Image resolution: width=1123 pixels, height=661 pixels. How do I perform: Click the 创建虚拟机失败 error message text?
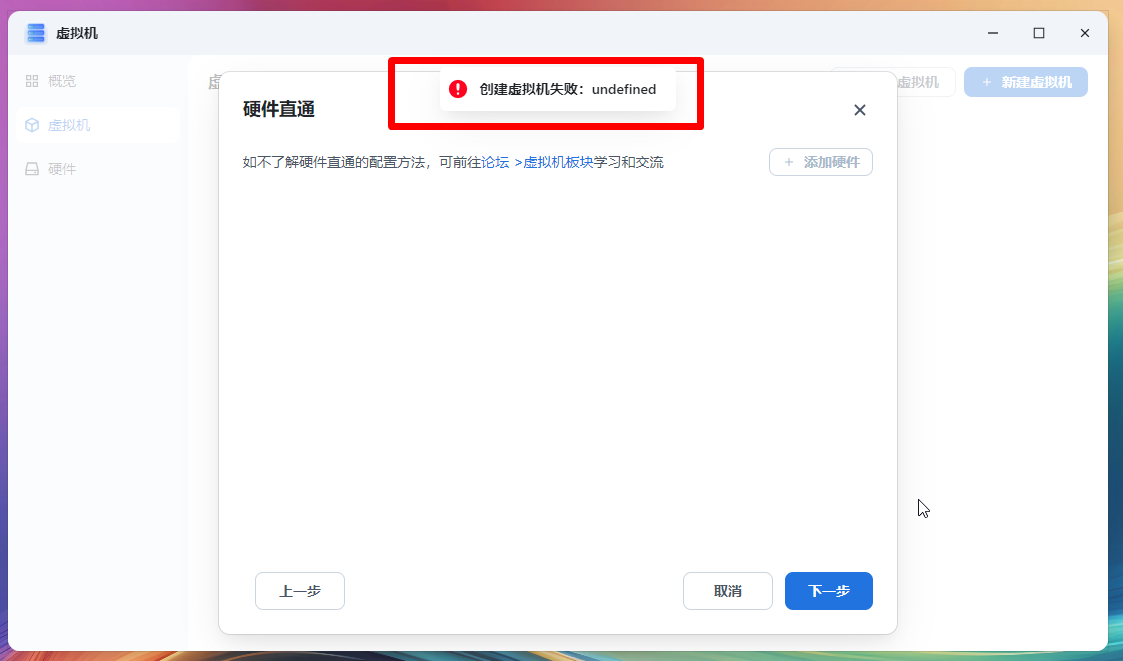pos(568,90)
